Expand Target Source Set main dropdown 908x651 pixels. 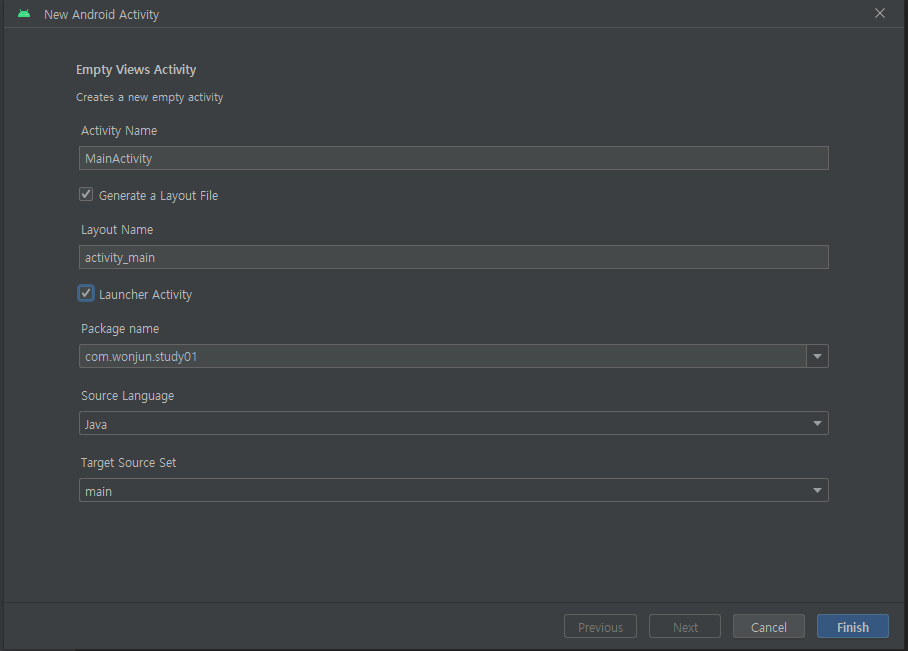(x=453, y=491)
